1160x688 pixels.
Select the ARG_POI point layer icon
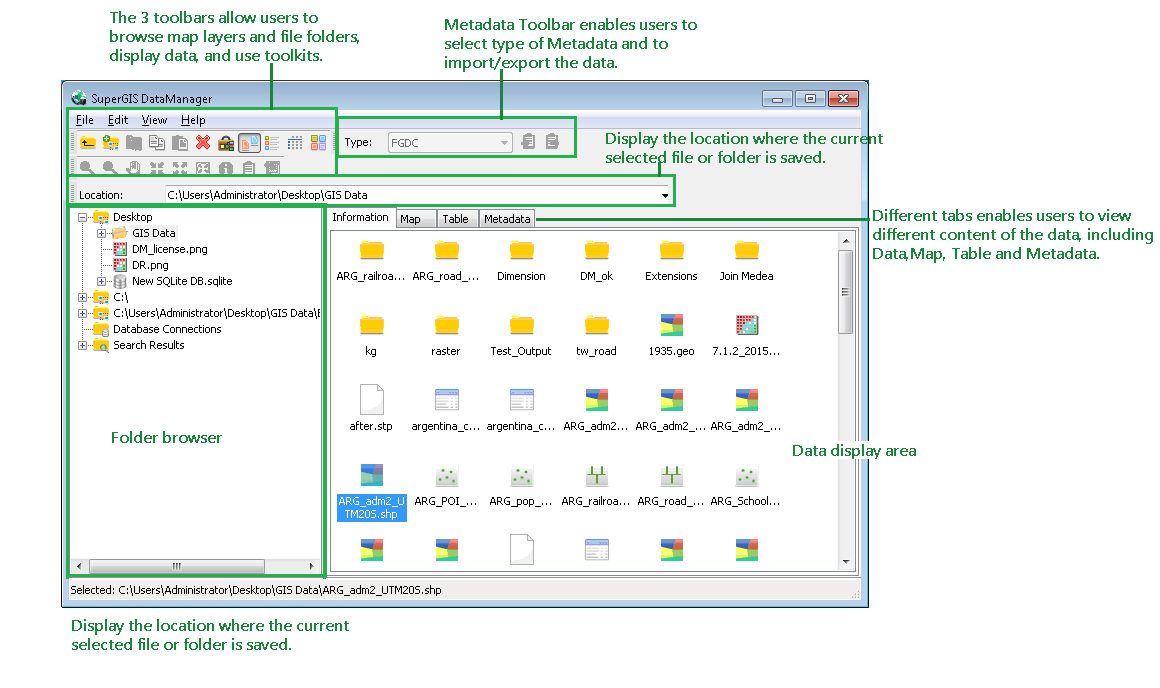click(446, 476)
